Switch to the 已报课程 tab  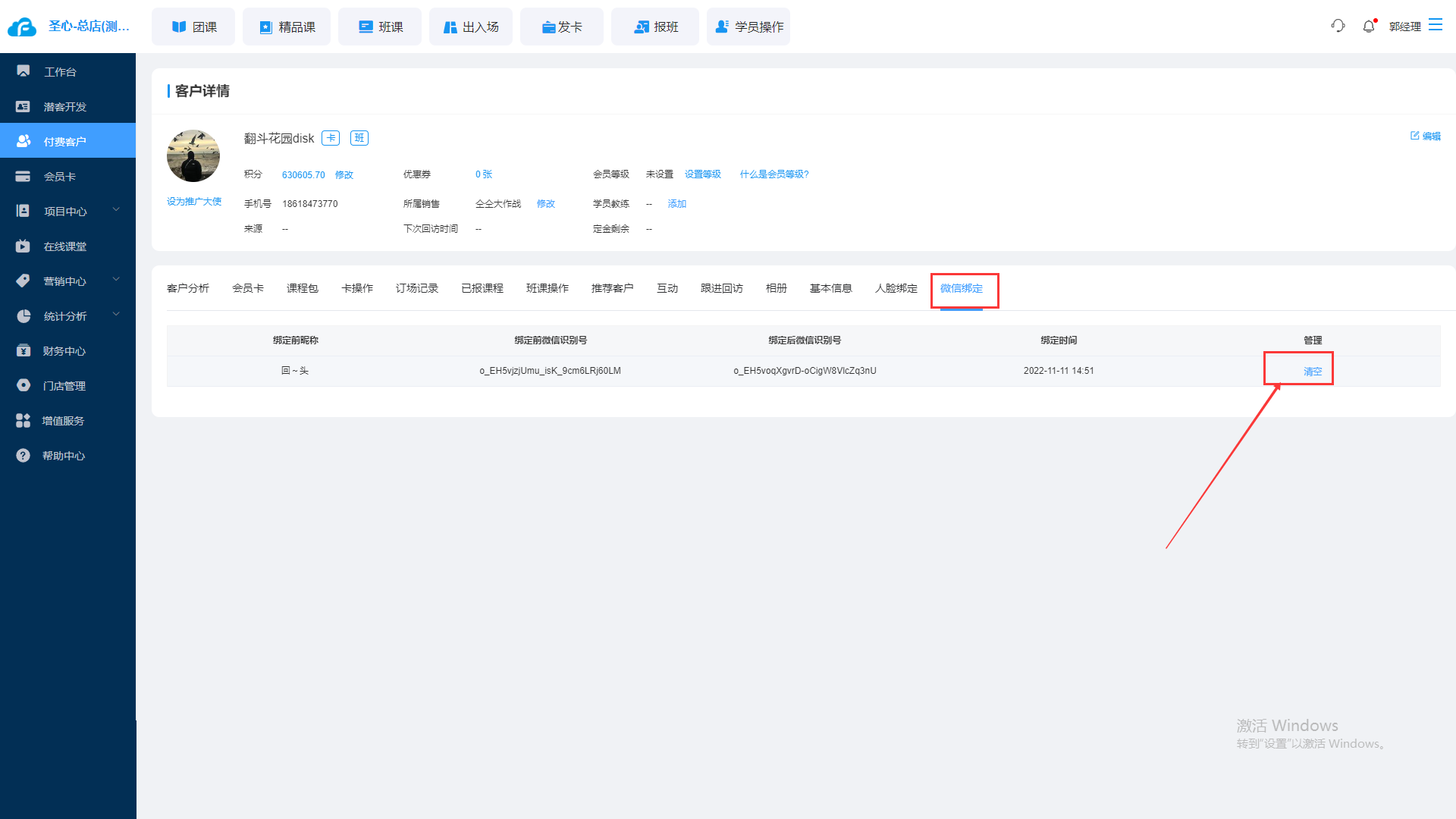[x=482, y=288]
